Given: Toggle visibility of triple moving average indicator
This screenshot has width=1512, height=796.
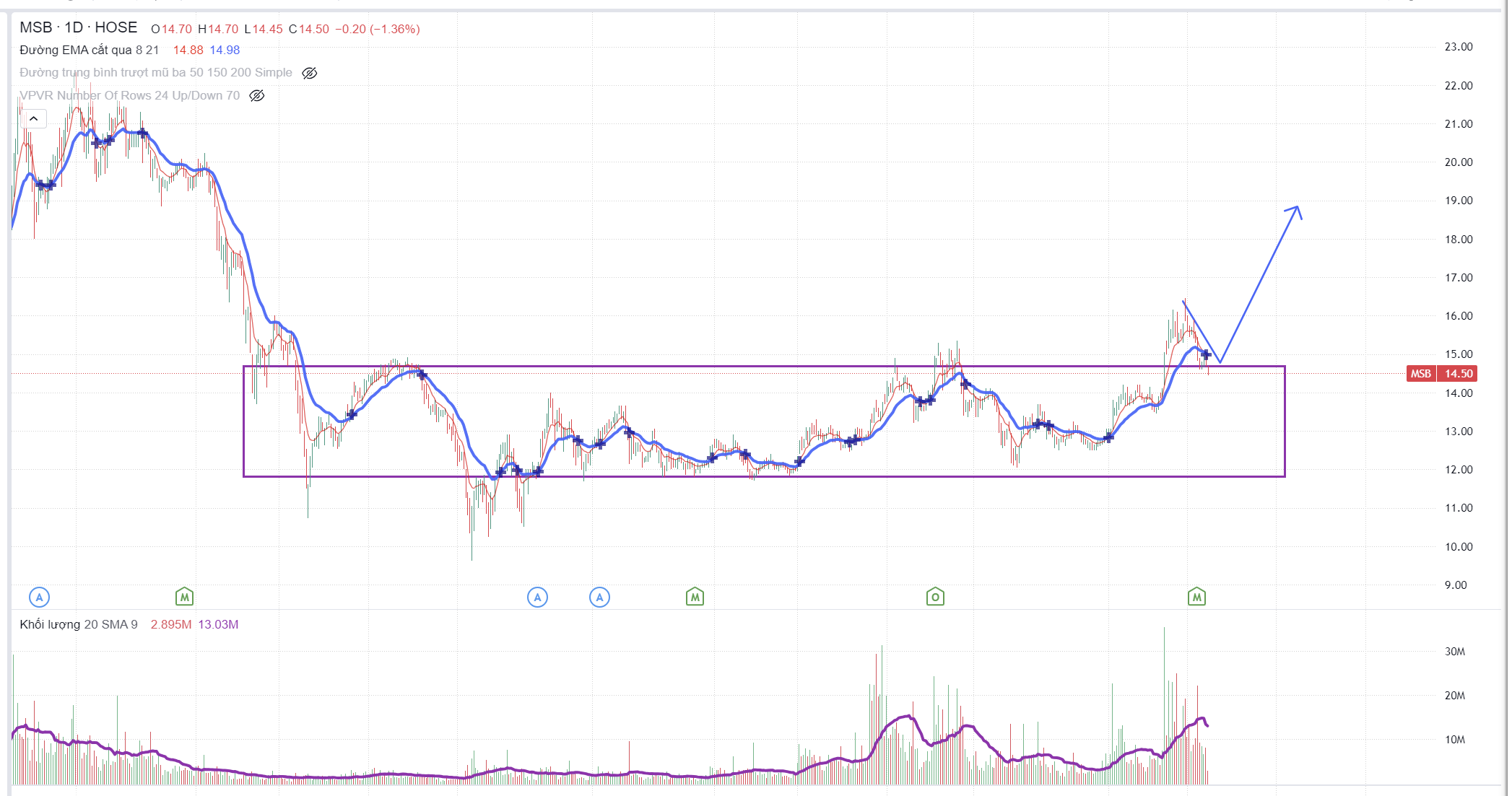Looking at the screenshot, I should 310,73.
